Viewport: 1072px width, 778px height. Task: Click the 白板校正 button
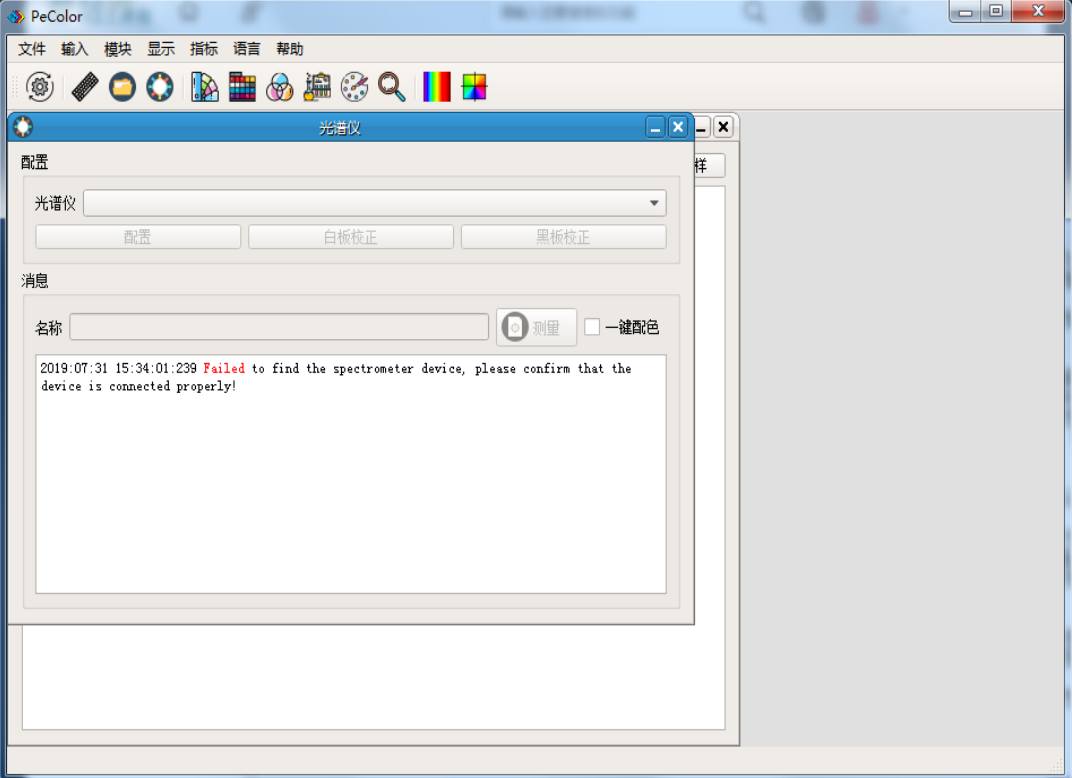(x=351, y=237)
